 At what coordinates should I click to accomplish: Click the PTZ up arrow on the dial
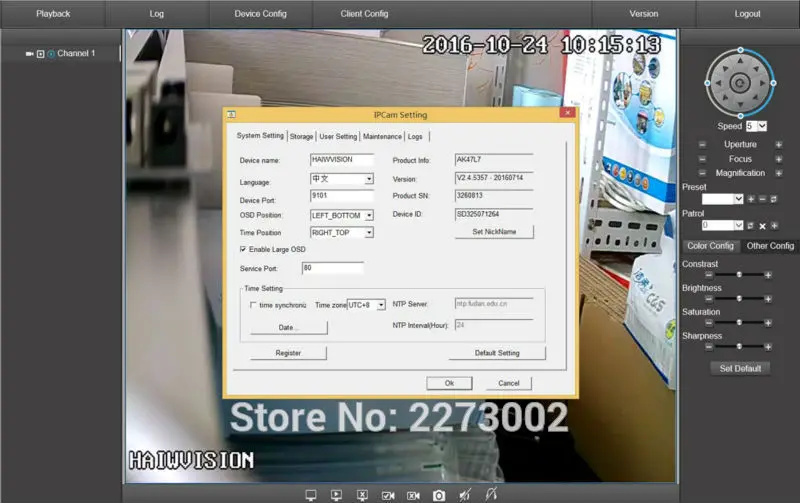[x=740, y=61]
